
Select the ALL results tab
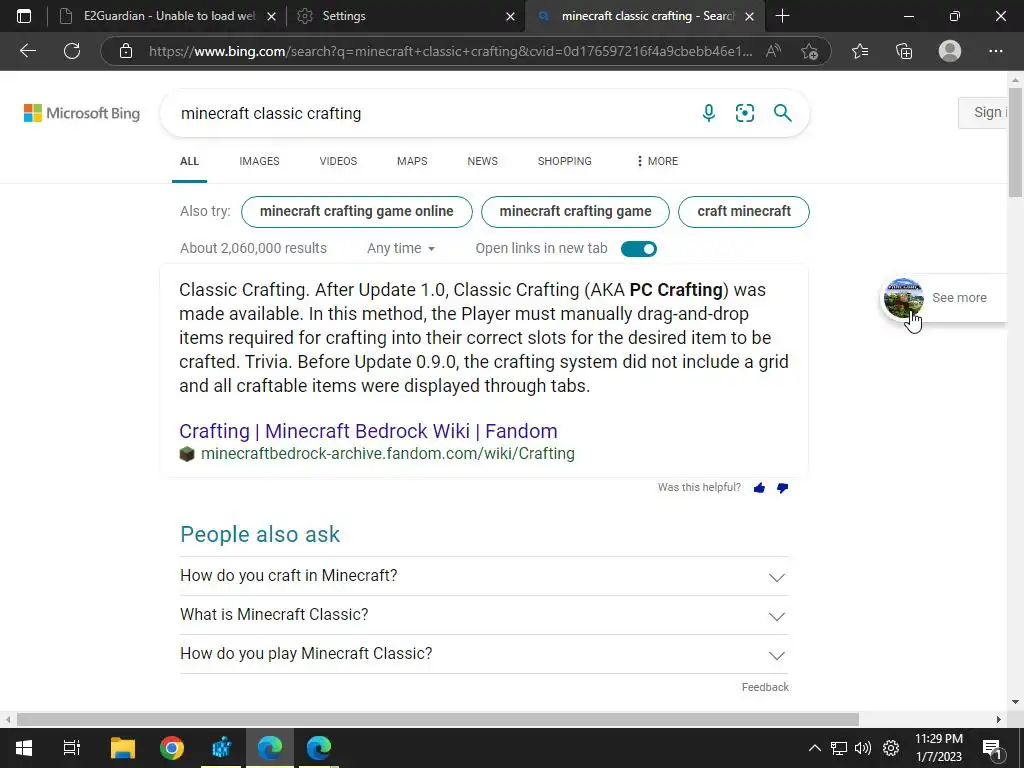click(189, 161)
